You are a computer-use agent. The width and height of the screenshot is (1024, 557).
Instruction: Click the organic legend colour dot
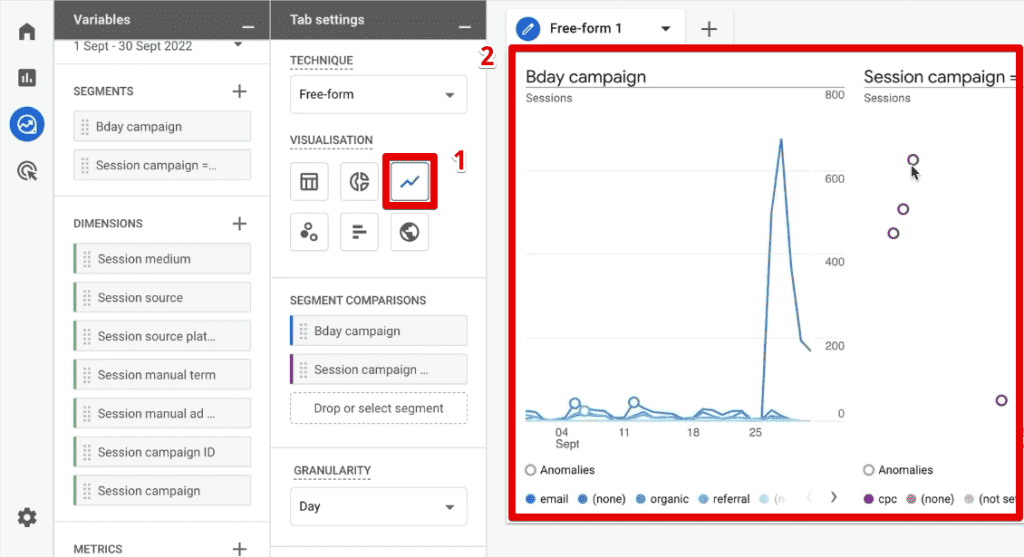point(641,499)
